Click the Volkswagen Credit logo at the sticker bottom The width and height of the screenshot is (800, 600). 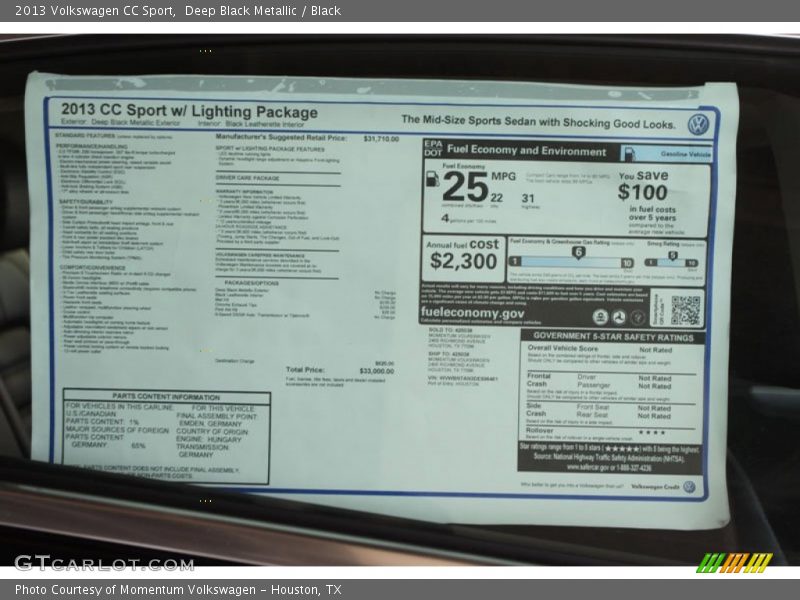[689, 487]
